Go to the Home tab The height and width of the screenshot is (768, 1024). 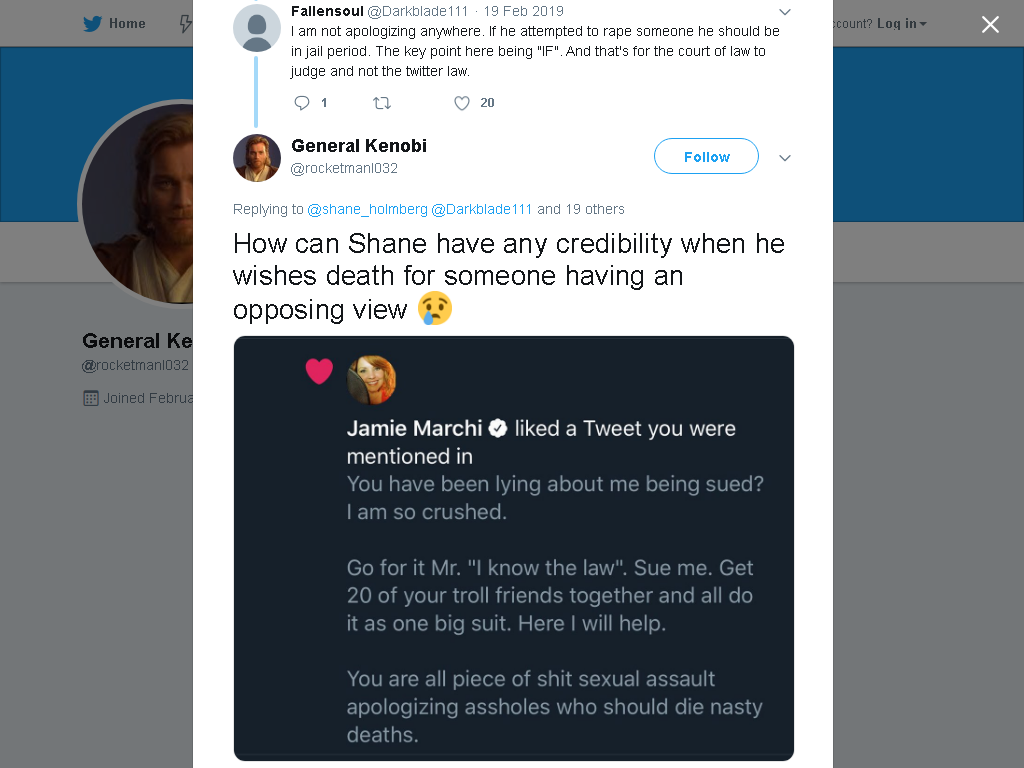(x=114, y=24)
